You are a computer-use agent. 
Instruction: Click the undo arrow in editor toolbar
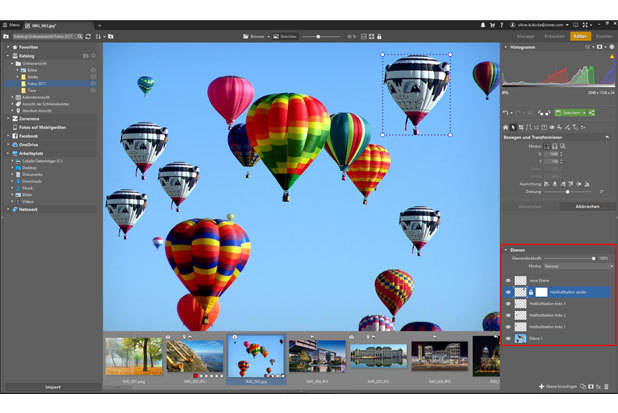tap(506, 113)
